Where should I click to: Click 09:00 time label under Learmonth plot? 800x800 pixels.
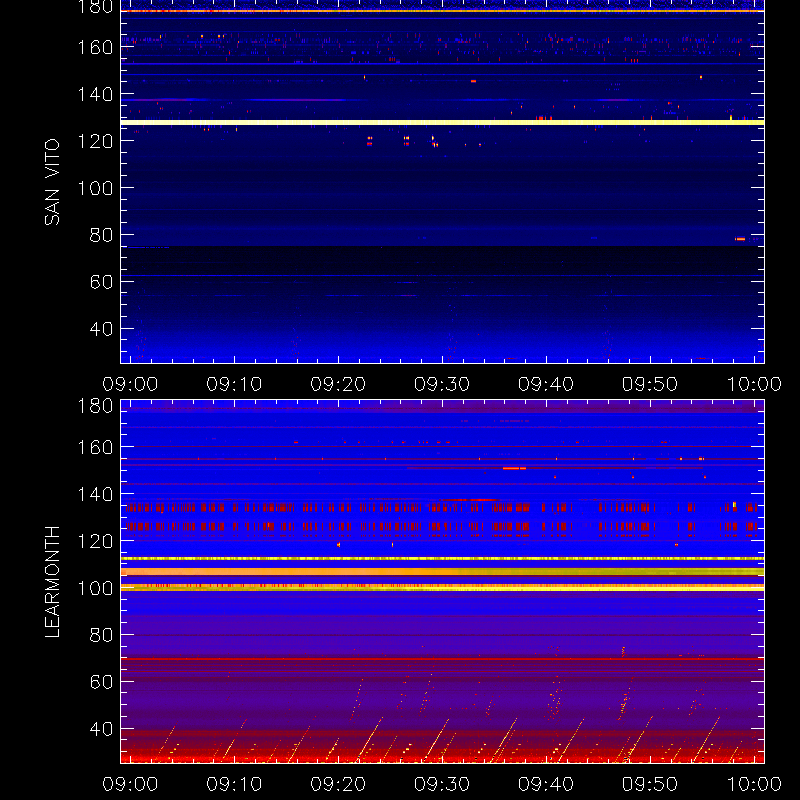pyautogui.click(x=130, y=784)
